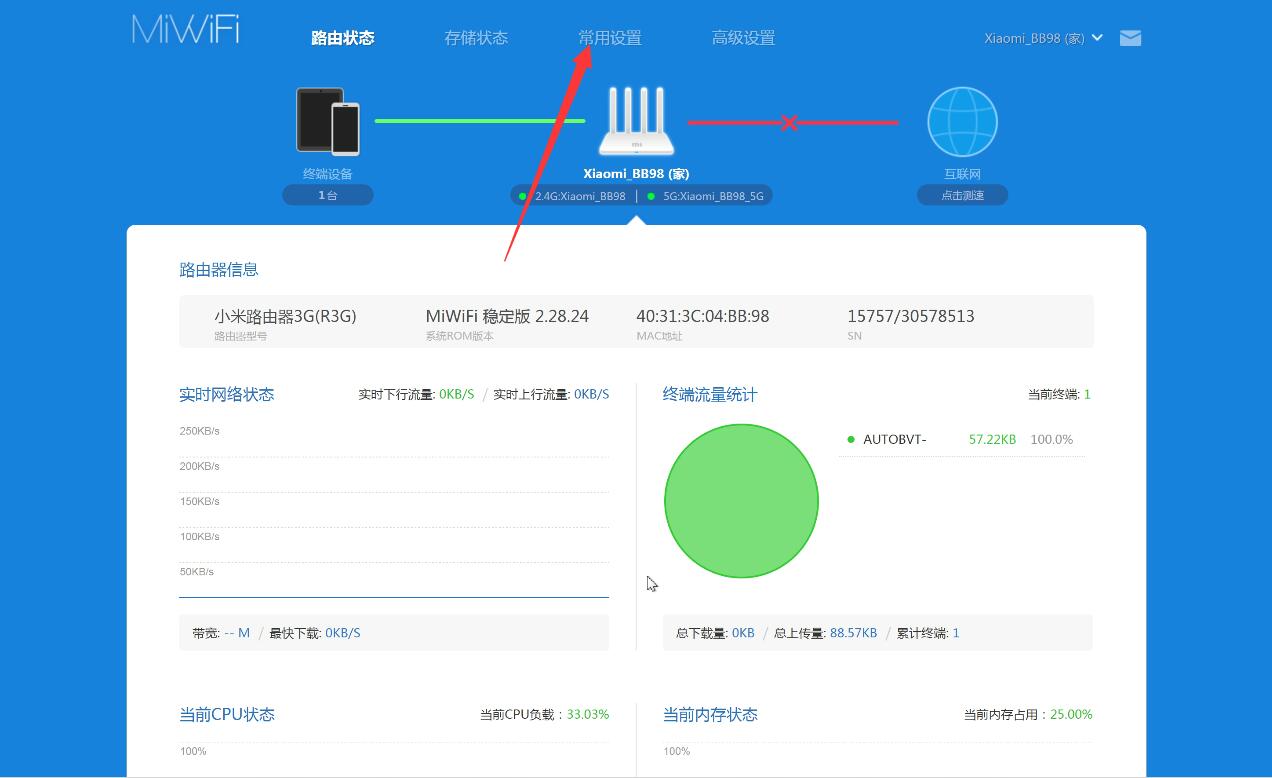Open the 高级设置 tab

(743, 38)
